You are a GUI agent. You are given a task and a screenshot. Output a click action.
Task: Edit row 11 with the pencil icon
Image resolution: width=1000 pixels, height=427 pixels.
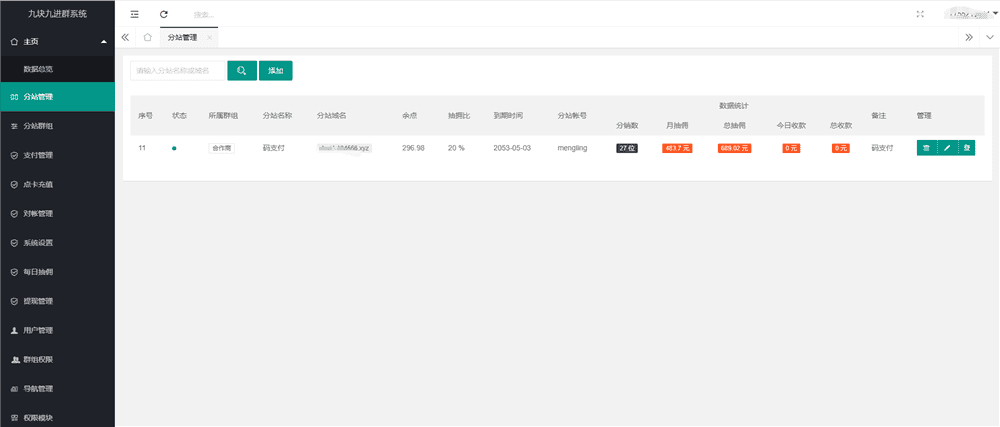[x=946, y=148]
